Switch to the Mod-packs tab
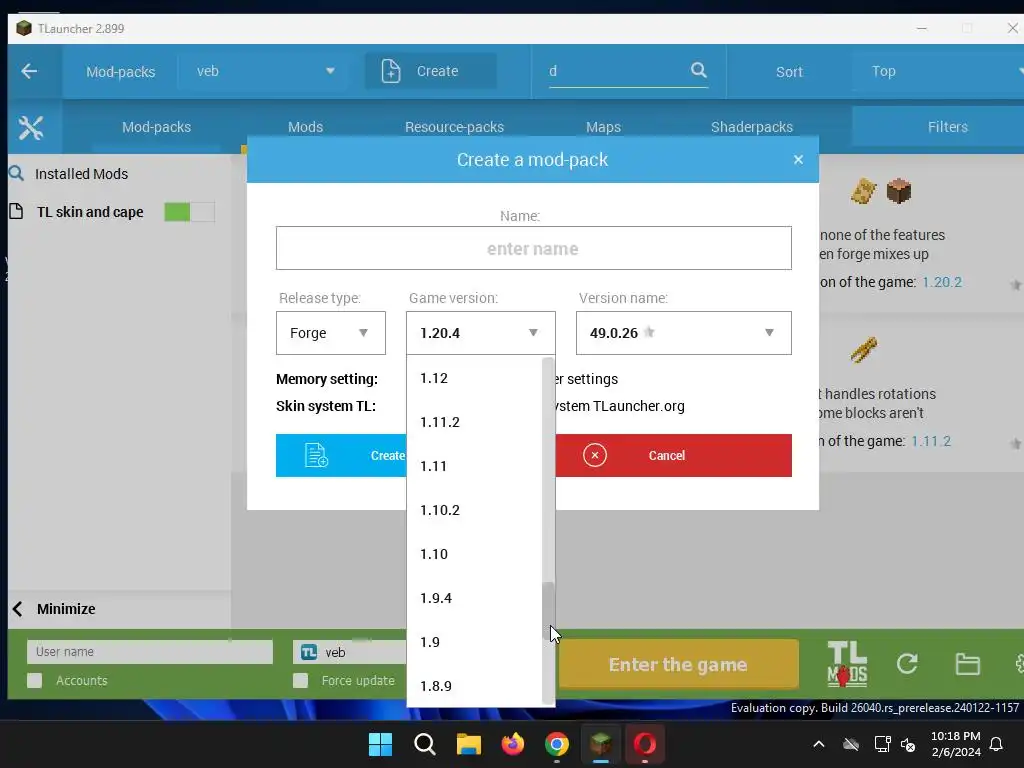 click(x=156, y=127)
